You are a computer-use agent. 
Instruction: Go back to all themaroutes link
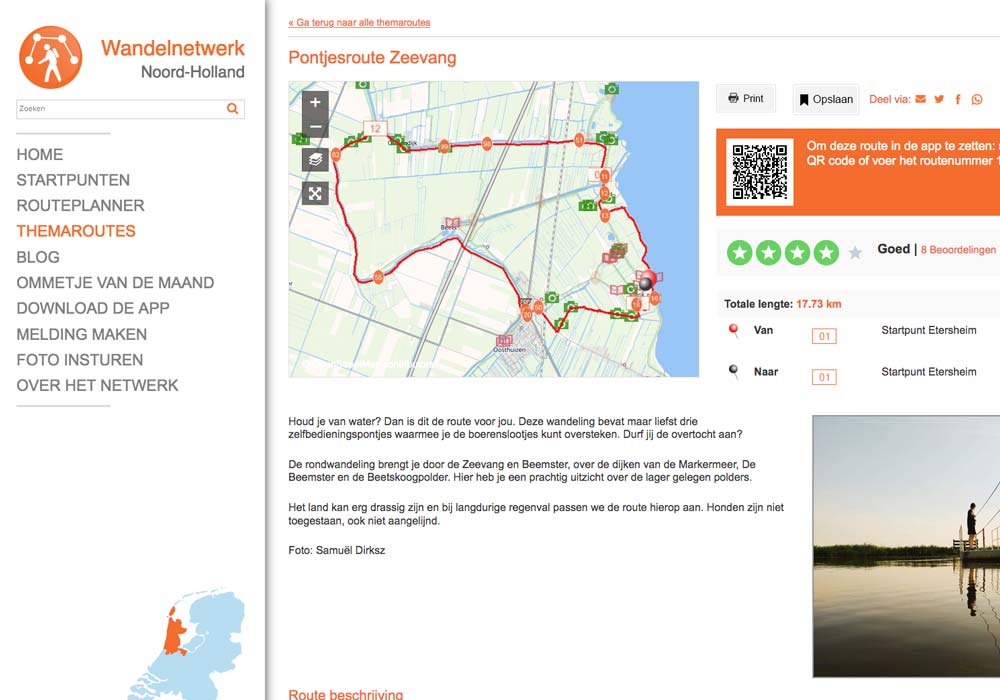359,22
